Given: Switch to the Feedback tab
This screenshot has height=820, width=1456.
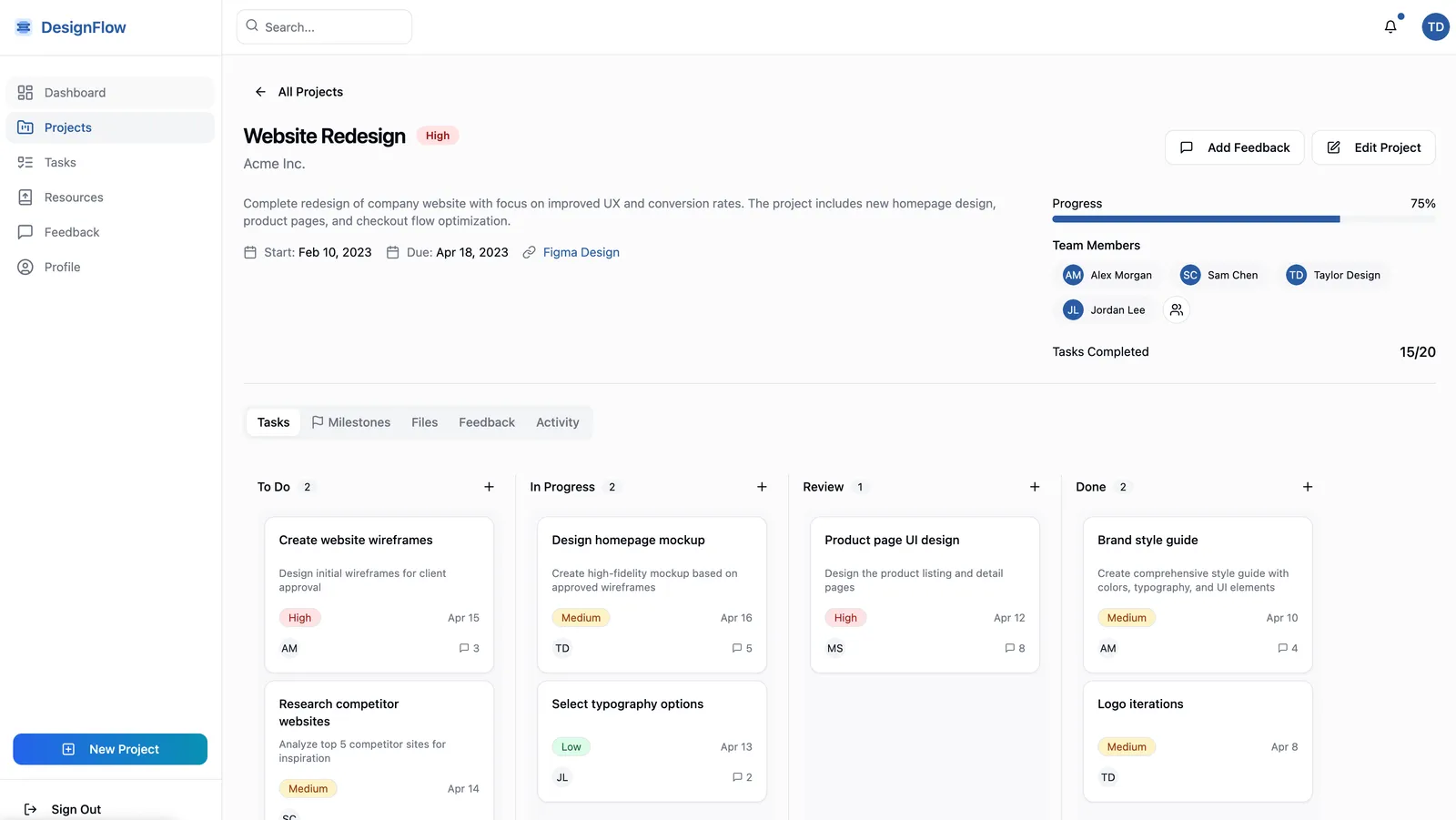Looking at the screenshot, I should coord(487,422).
